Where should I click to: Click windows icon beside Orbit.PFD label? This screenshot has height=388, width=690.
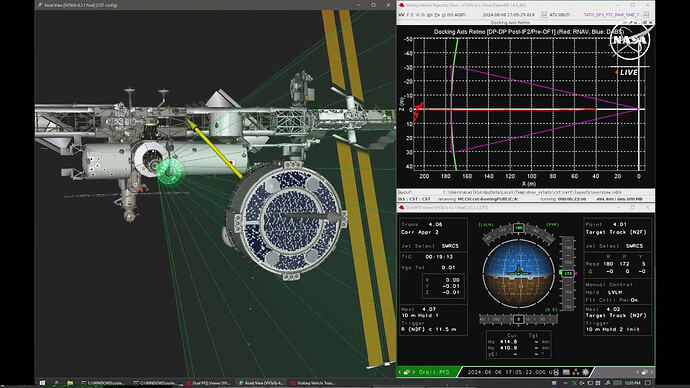click(407, 372)
